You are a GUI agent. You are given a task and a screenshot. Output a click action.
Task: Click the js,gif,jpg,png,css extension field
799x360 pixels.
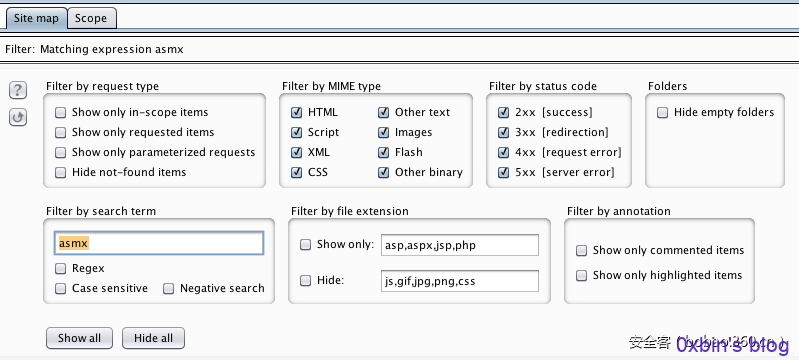460,281
